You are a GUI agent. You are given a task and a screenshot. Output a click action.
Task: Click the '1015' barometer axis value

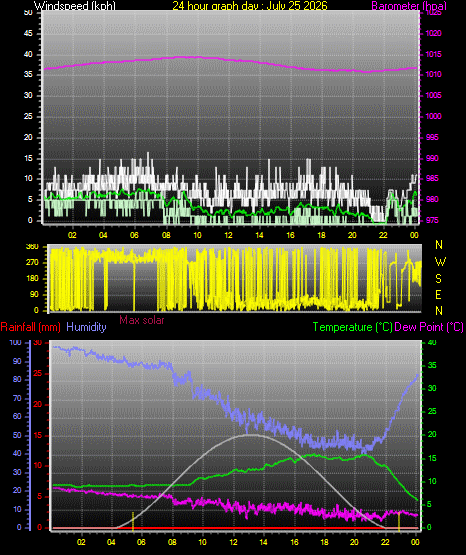pos(433,54)
